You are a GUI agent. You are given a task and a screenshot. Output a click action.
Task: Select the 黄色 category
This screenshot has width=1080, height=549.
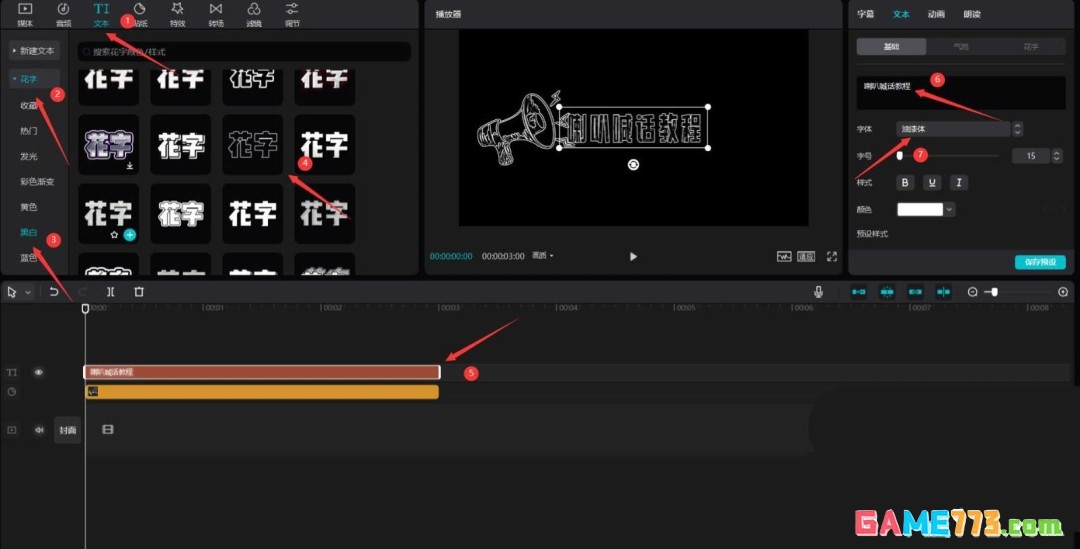(x=28, y=207)
